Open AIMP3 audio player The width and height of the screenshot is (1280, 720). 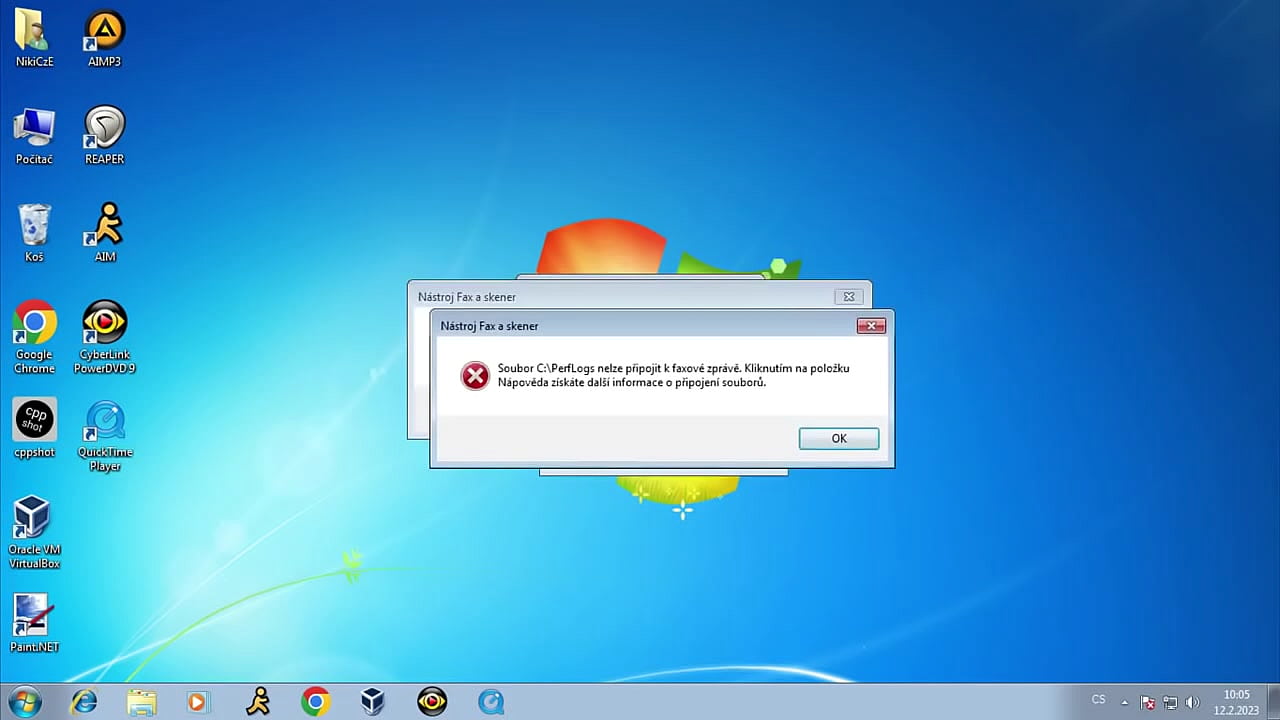click(x=104, y=33)
